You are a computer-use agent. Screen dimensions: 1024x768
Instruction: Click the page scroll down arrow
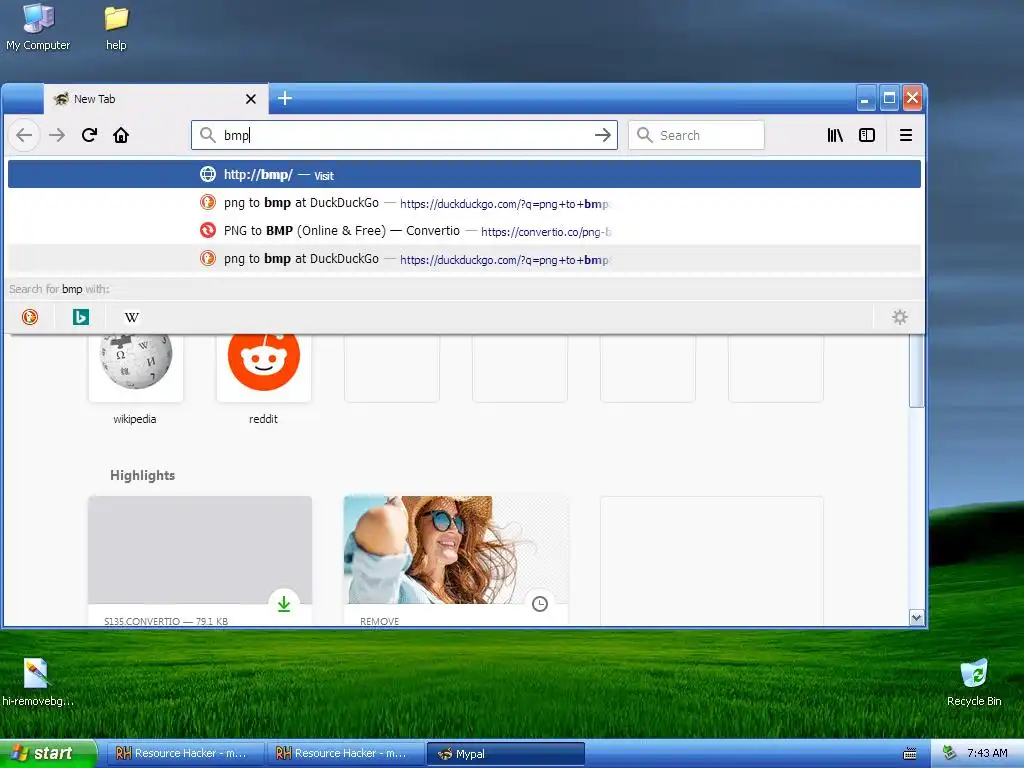click(x=916, y=617)
